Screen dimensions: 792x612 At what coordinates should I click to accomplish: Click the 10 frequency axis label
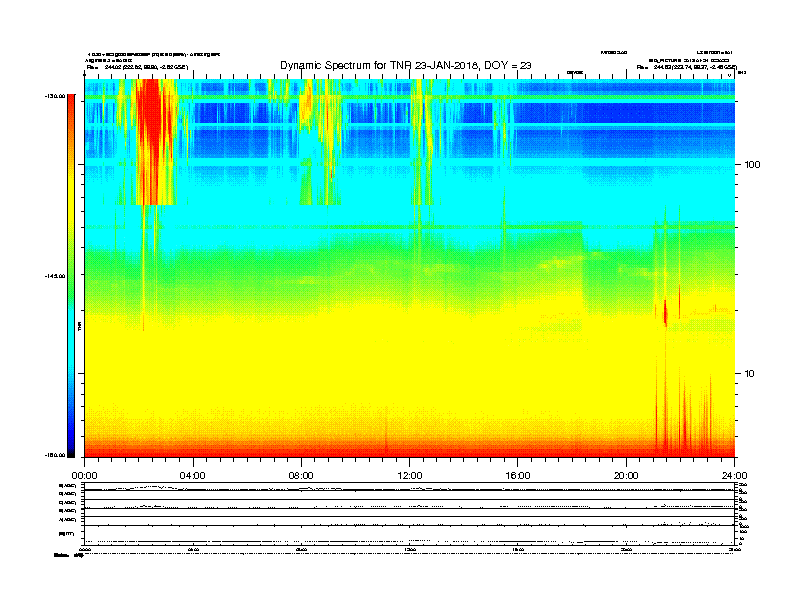750,374
